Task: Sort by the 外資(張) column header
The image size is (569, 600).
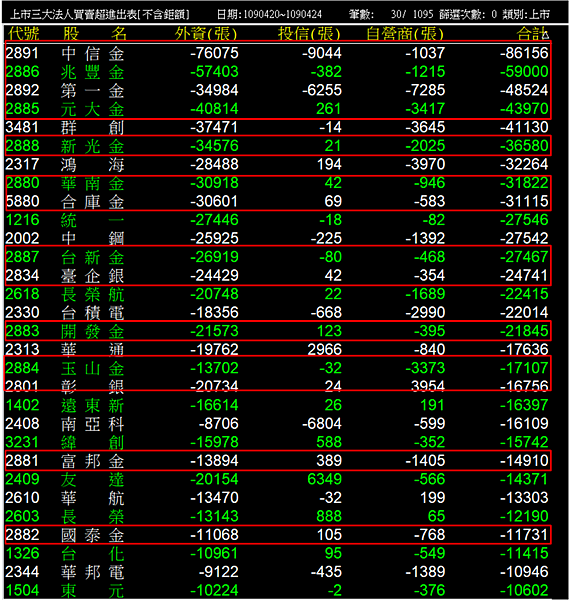Action: (206, 34)
